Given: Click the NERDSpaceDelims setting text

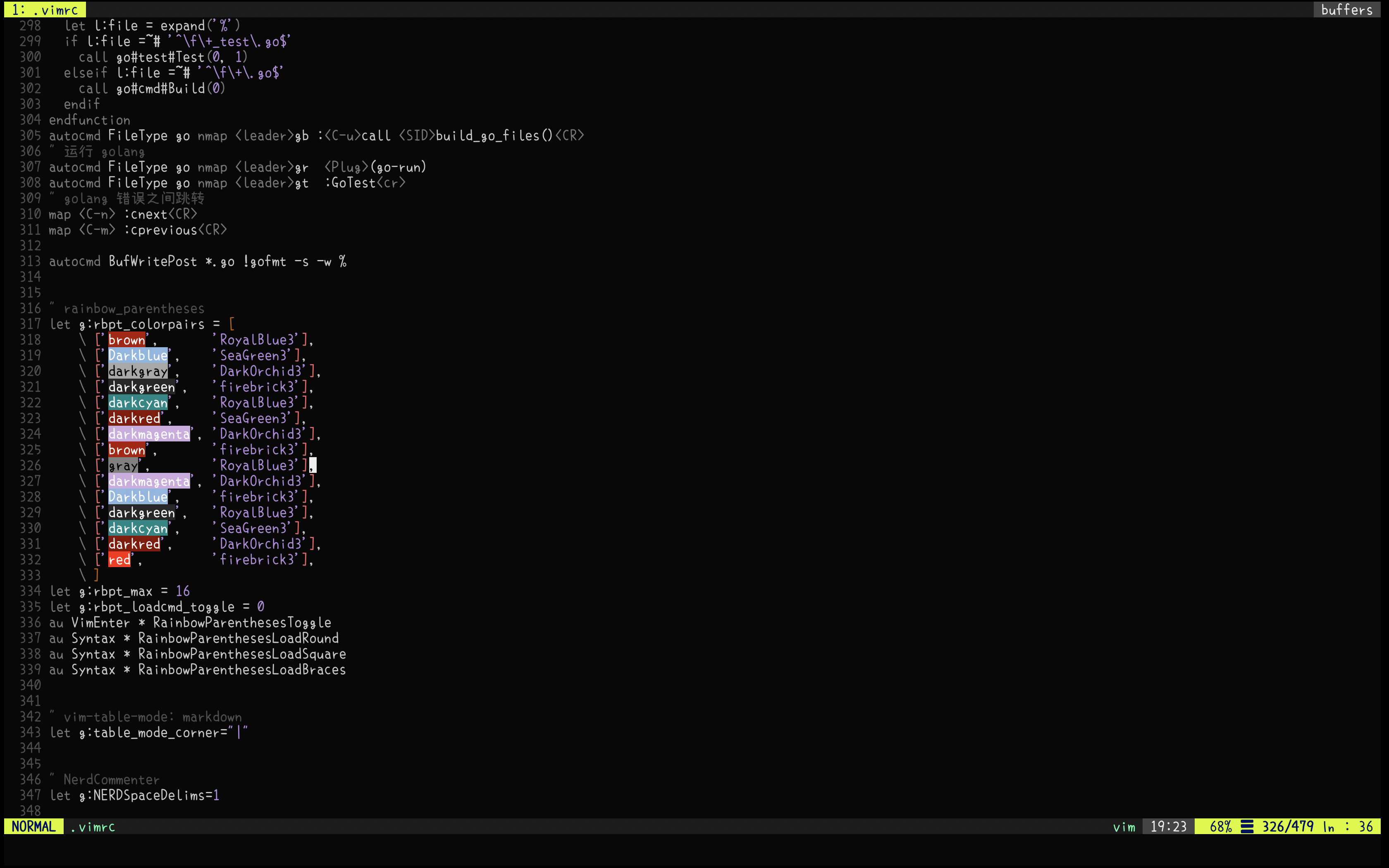Looking at the screenshot, I should [x=149, y=796].
